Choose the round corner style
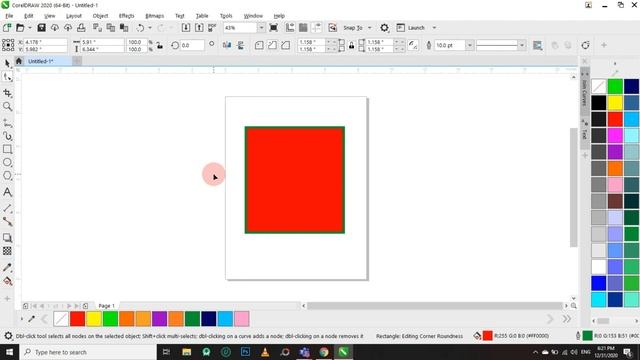Viewport: 640px width, 360px height. point(259,45)
